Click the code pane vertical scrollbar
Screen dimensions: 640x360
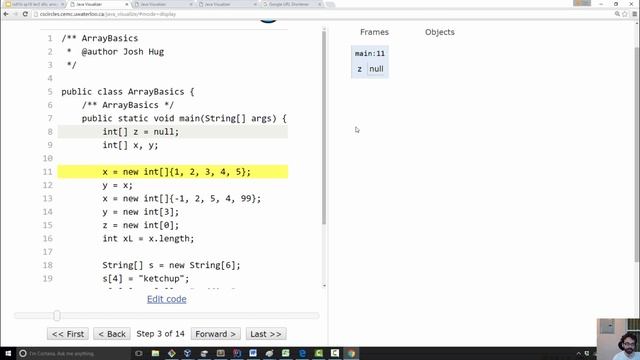point(324,128)
